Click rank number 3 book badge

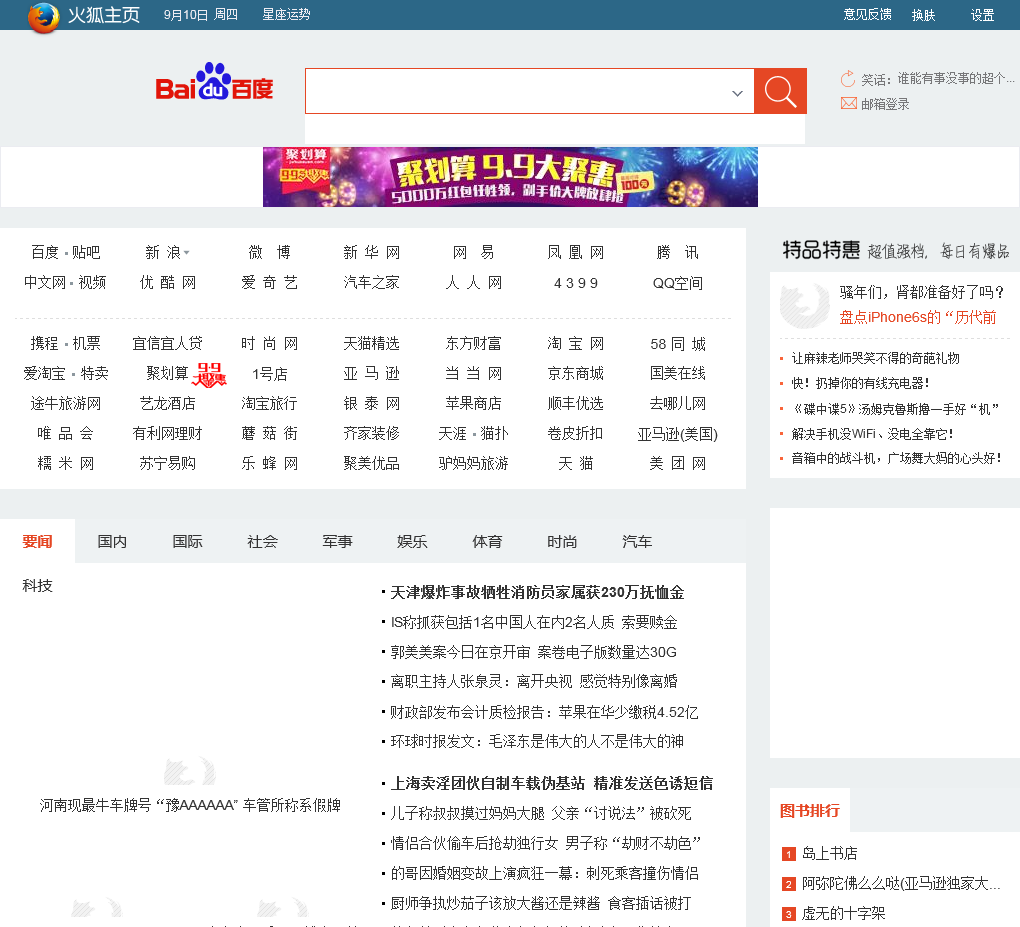tap(788, 914)
